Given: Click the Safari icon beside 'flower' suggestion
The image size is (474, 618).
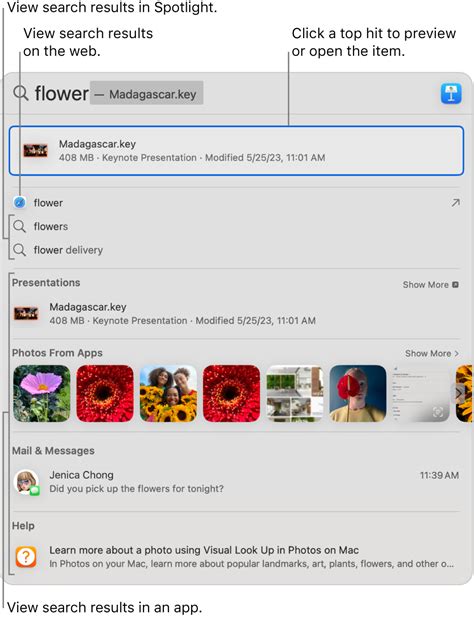Looking at the screenshot, I should tap(19, 203).
